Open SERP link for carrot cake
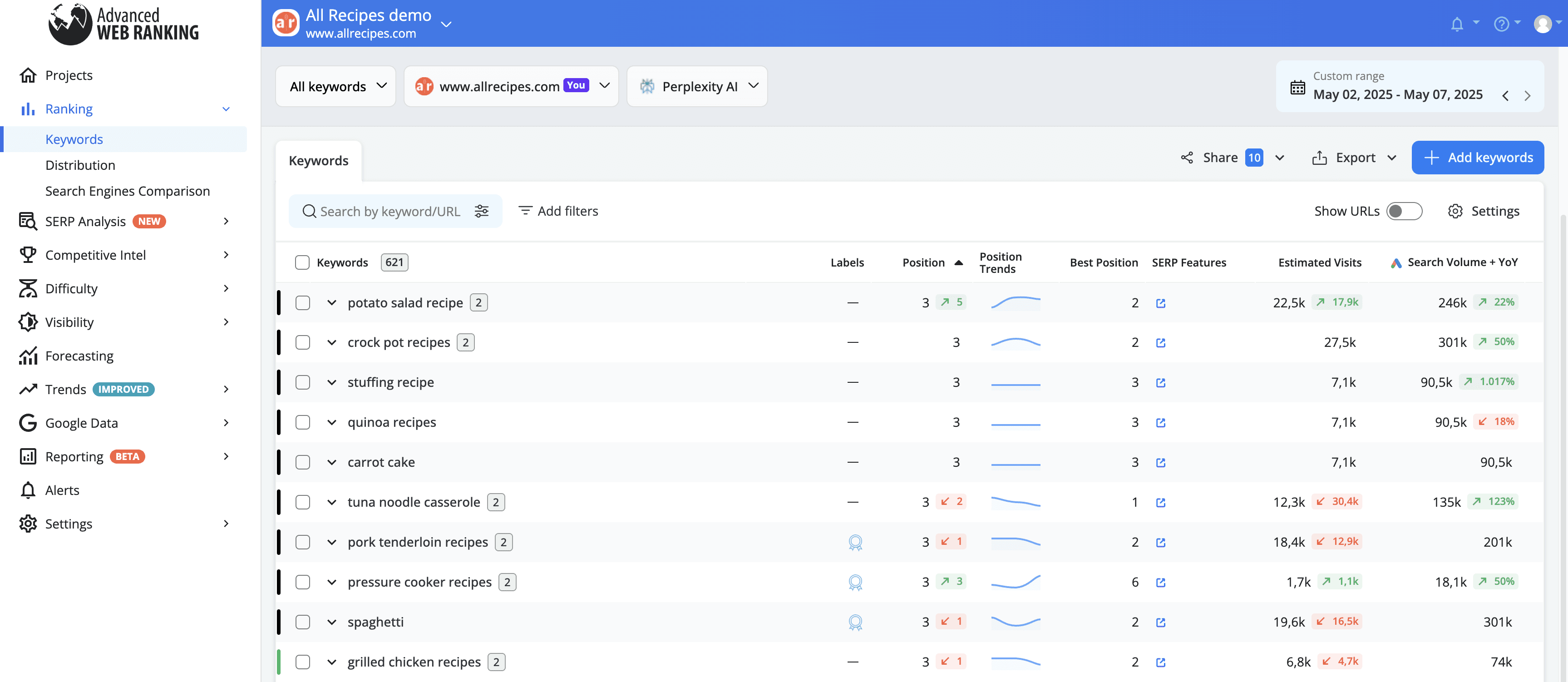Screen dimensions: 1568x682 pos(1161,463)
